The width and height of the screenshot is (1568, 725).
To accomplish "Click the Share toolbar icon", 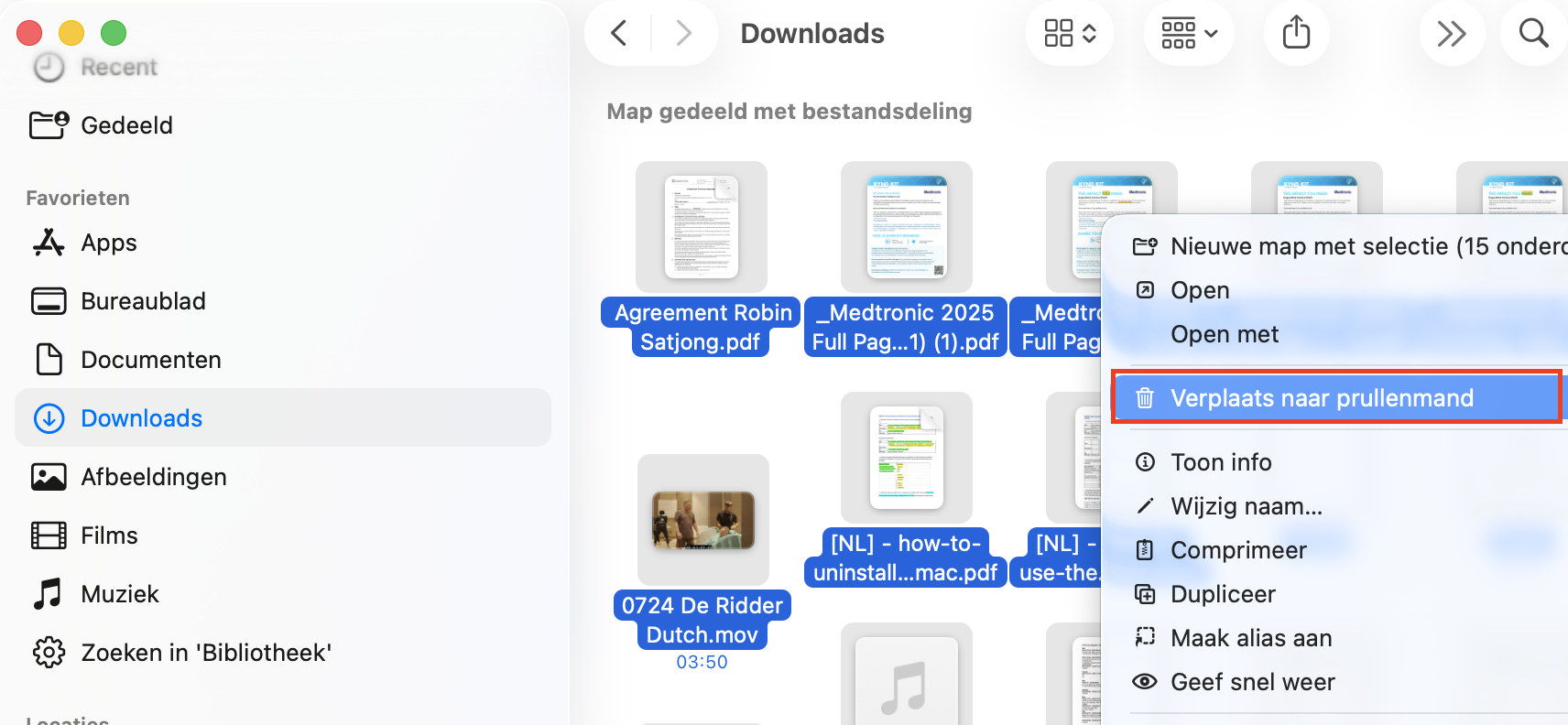I will coord(1296,34).
